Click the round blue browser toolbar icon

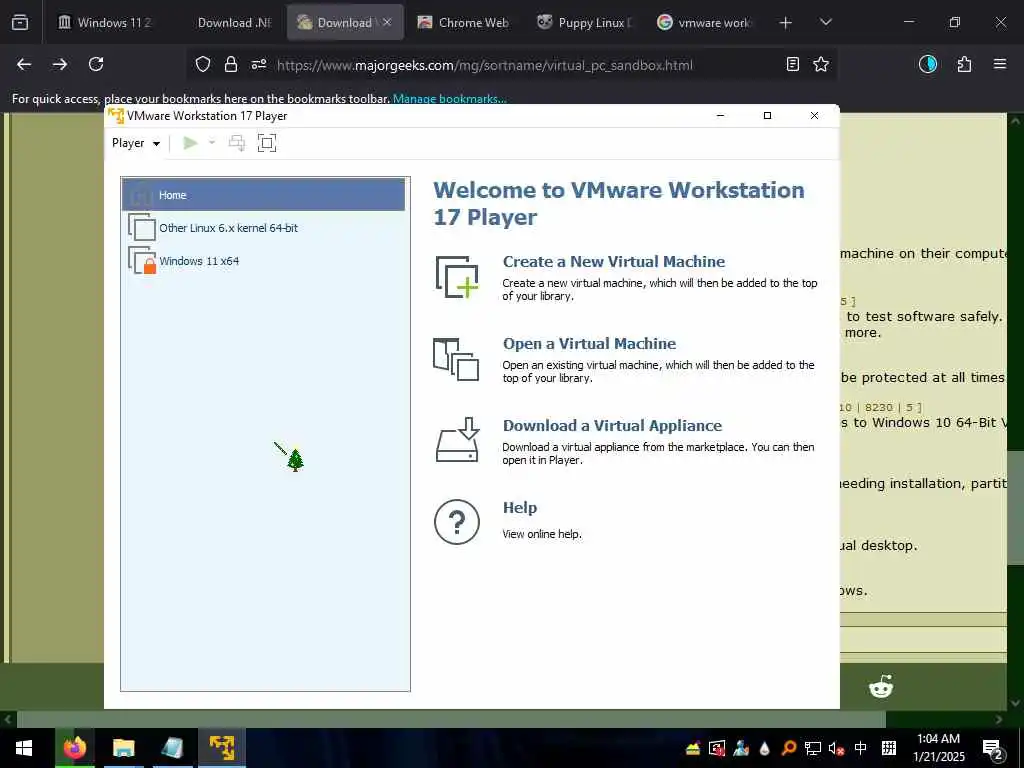(x=928, y=64)
